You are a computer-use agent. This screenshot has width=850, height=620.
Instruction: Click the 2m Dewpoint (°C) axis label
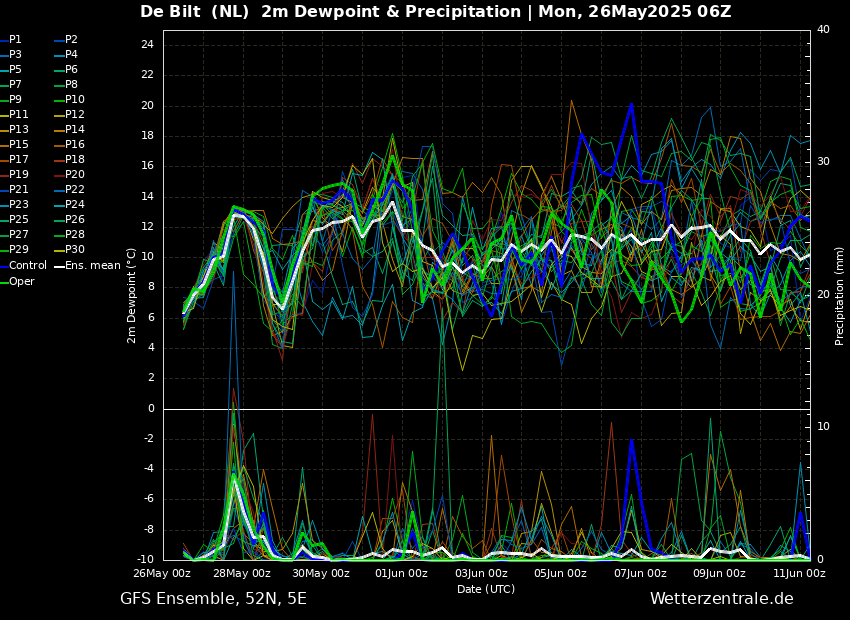(132, 295)
